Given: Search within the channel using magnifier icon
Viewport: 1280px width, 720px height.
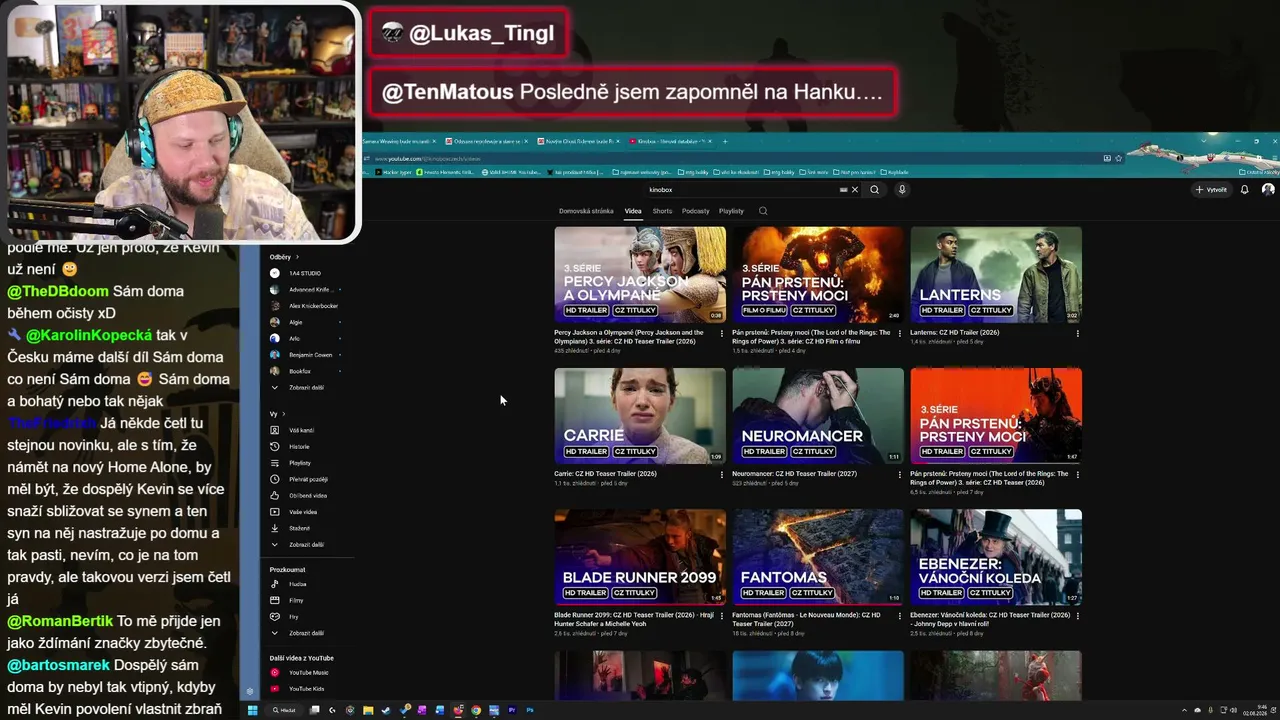Looking at the screenshot, I should point(763,211).
